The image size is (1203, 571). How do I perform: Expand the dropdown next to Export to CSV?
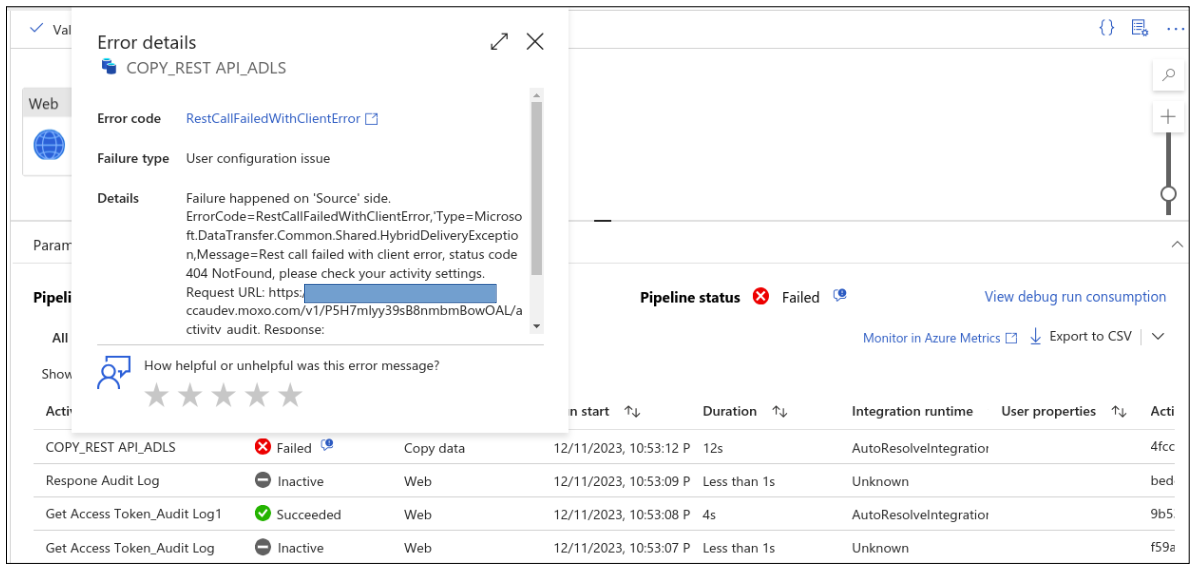coord(1158,337)
